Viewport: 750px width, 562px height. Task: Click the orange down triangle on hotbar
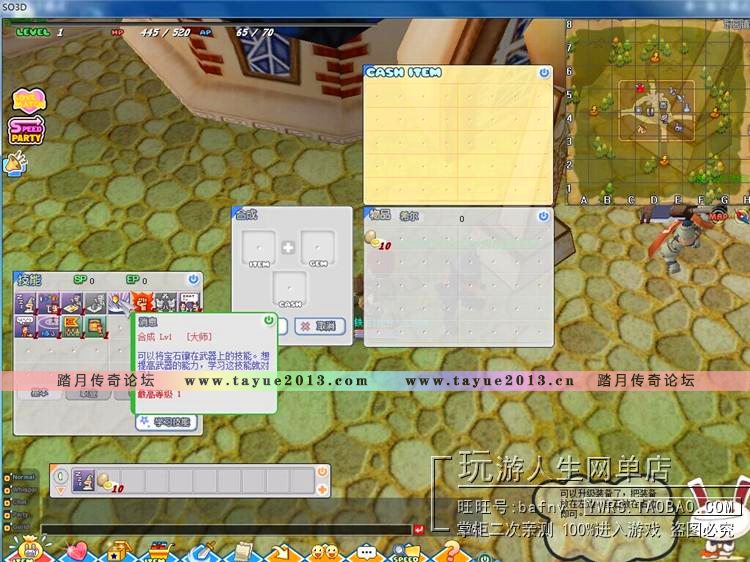coord(60,491)
